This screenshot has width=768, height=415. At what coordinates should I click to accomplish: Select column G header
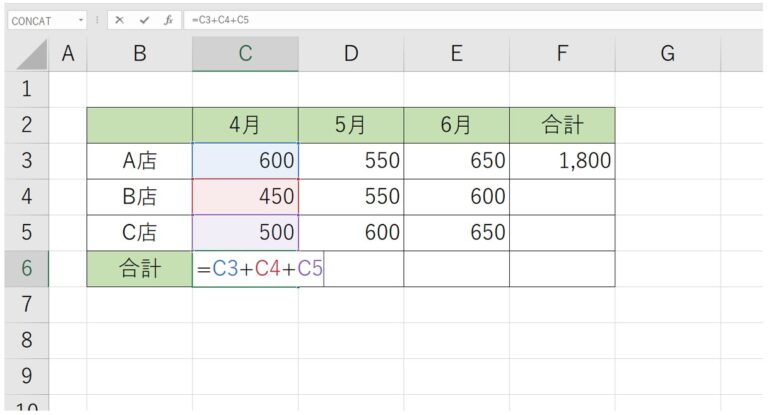[x=668, y=53]
